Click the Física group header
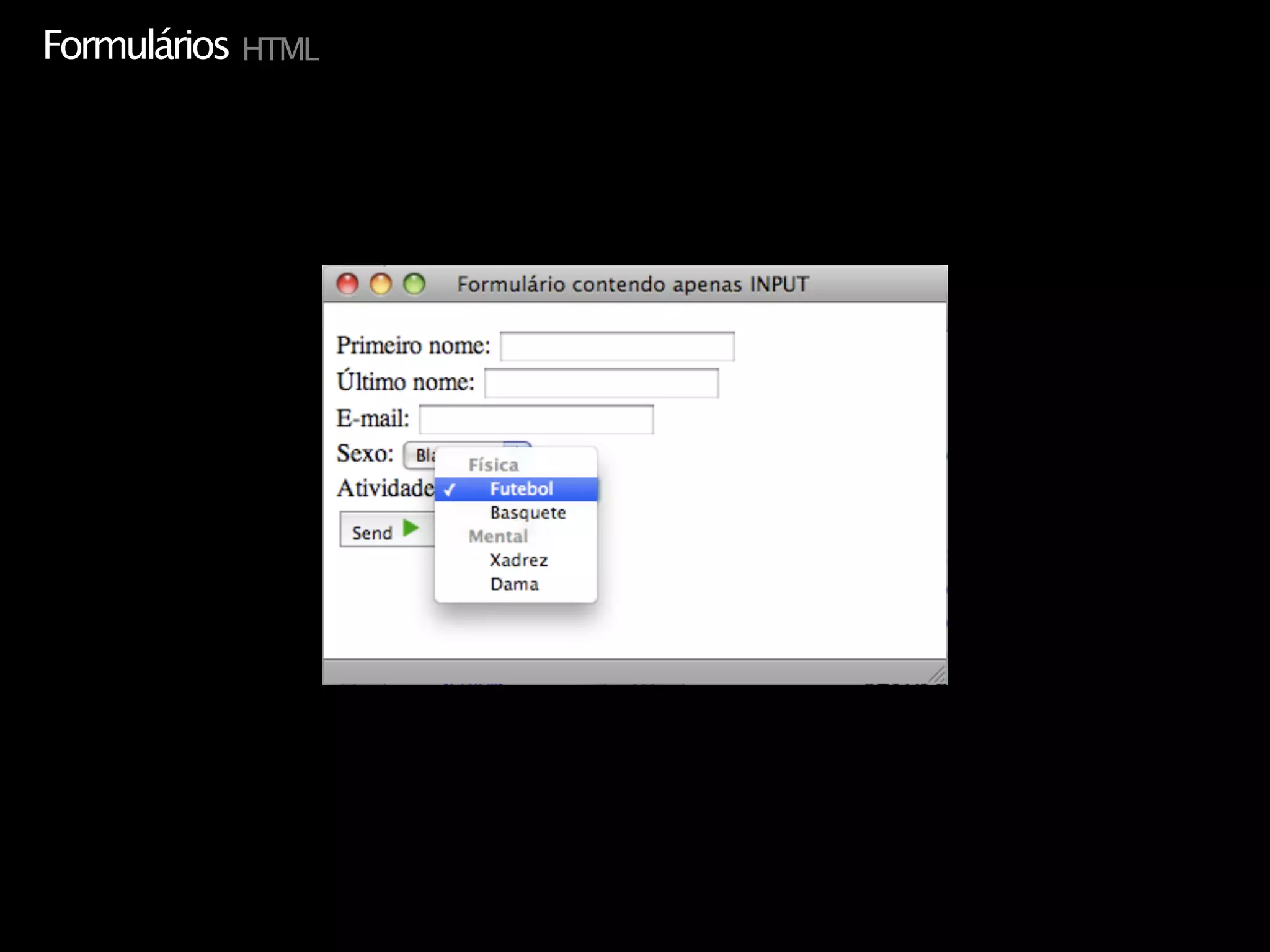The image size is (1270, 952). click(493, 465)
